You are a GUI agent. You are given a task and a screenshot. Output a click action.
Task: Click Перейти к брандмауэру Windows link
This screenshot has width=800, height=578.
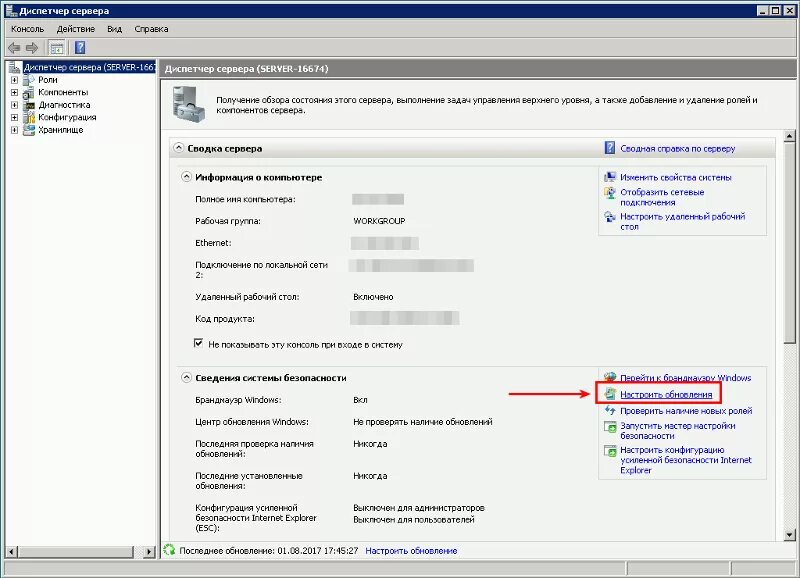pyautogui.click(x=685, y=378)
